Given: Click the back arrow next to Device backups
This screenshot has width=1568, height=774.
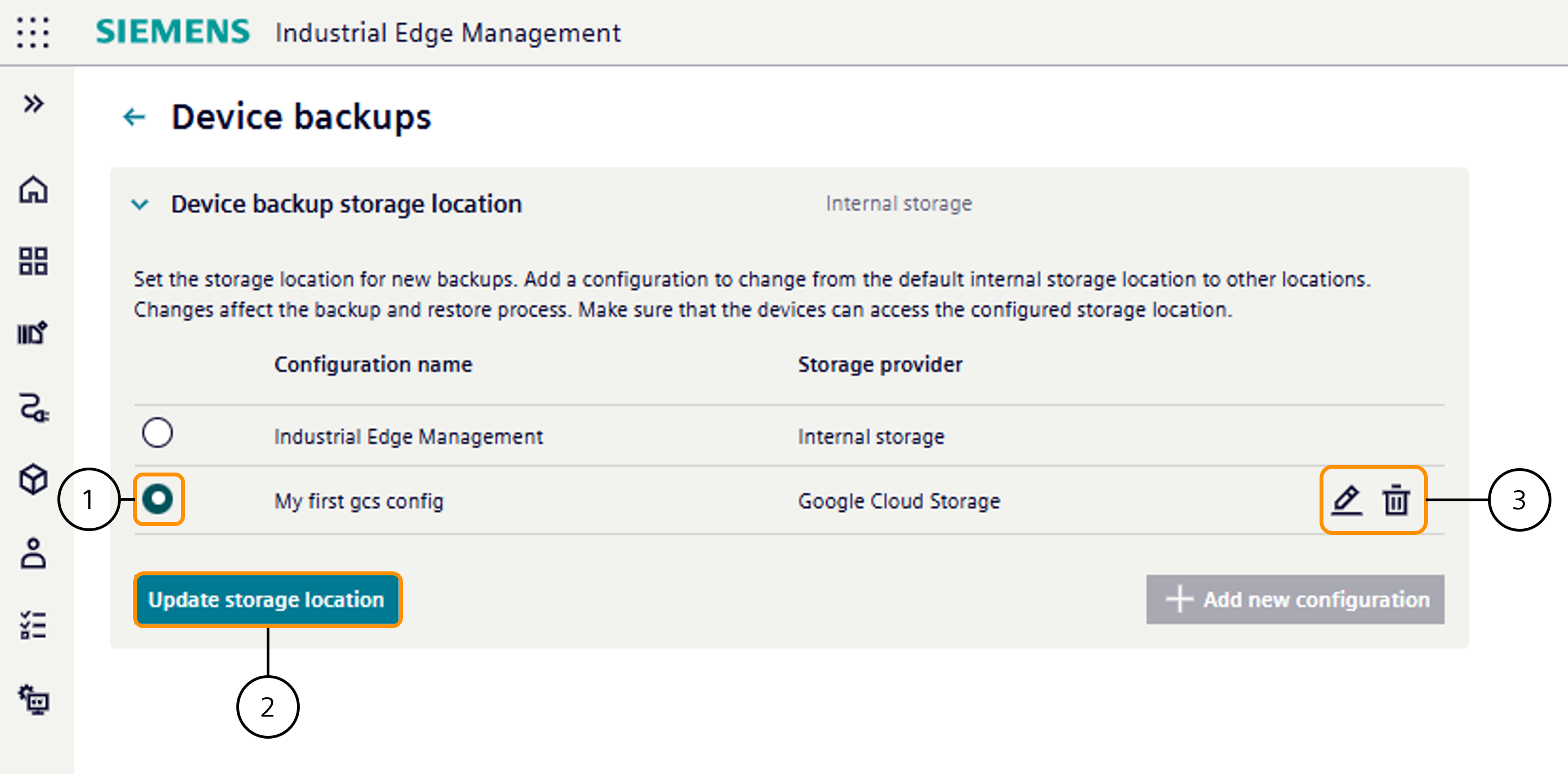Looking at the screenshot, I should click(x=135, y=116).
